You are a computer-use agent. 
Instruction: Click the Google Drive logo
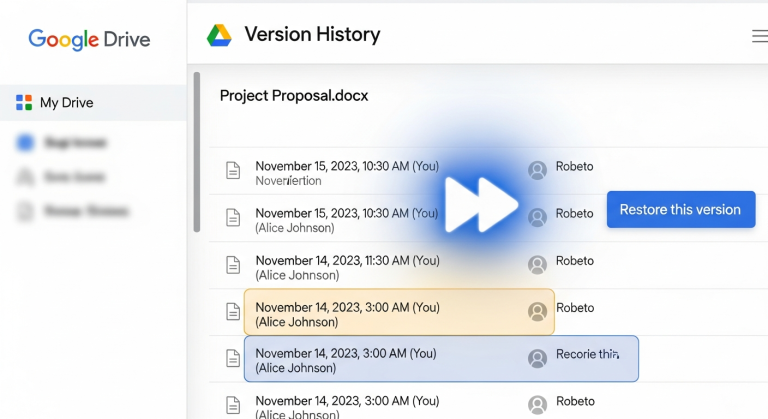(89, 40)
